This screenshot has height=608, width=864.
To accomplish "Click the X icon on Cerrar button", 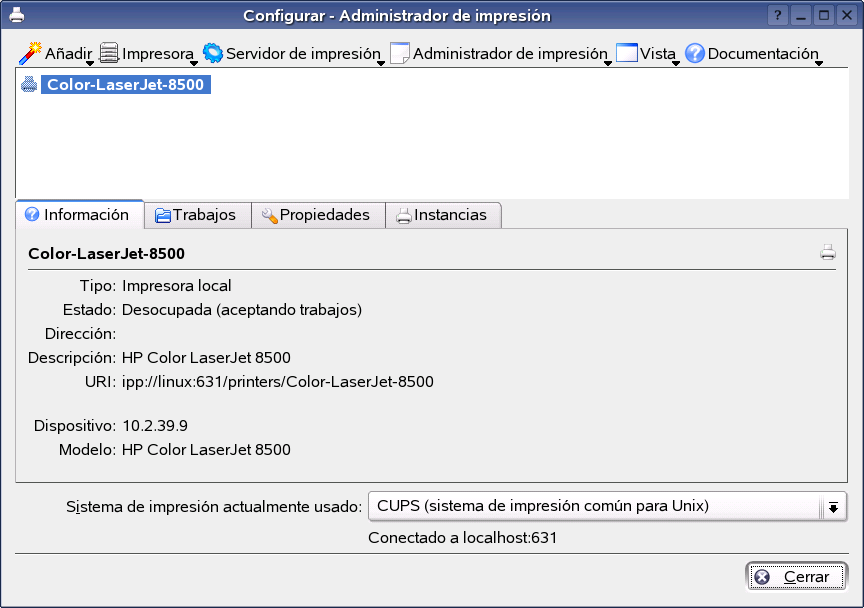I will click(x=762, y=577).
